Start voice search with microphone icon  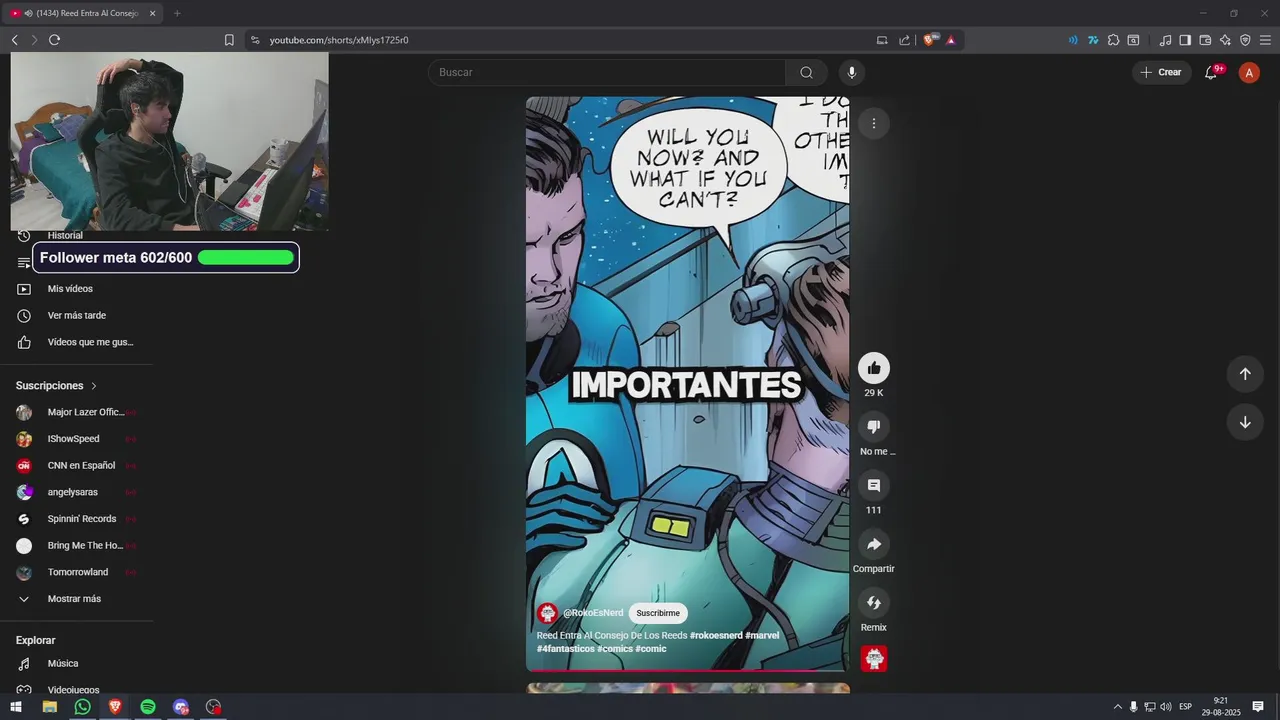coord(852,72)
